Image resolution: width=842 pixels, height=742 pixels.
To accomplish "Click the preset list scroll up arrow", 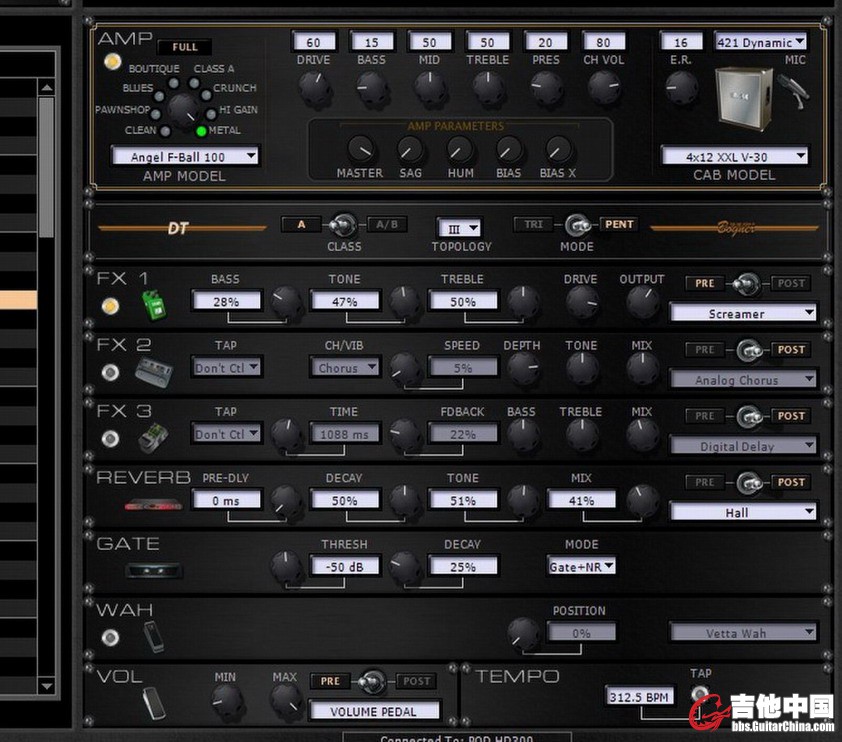I will (x=47, y=88).
